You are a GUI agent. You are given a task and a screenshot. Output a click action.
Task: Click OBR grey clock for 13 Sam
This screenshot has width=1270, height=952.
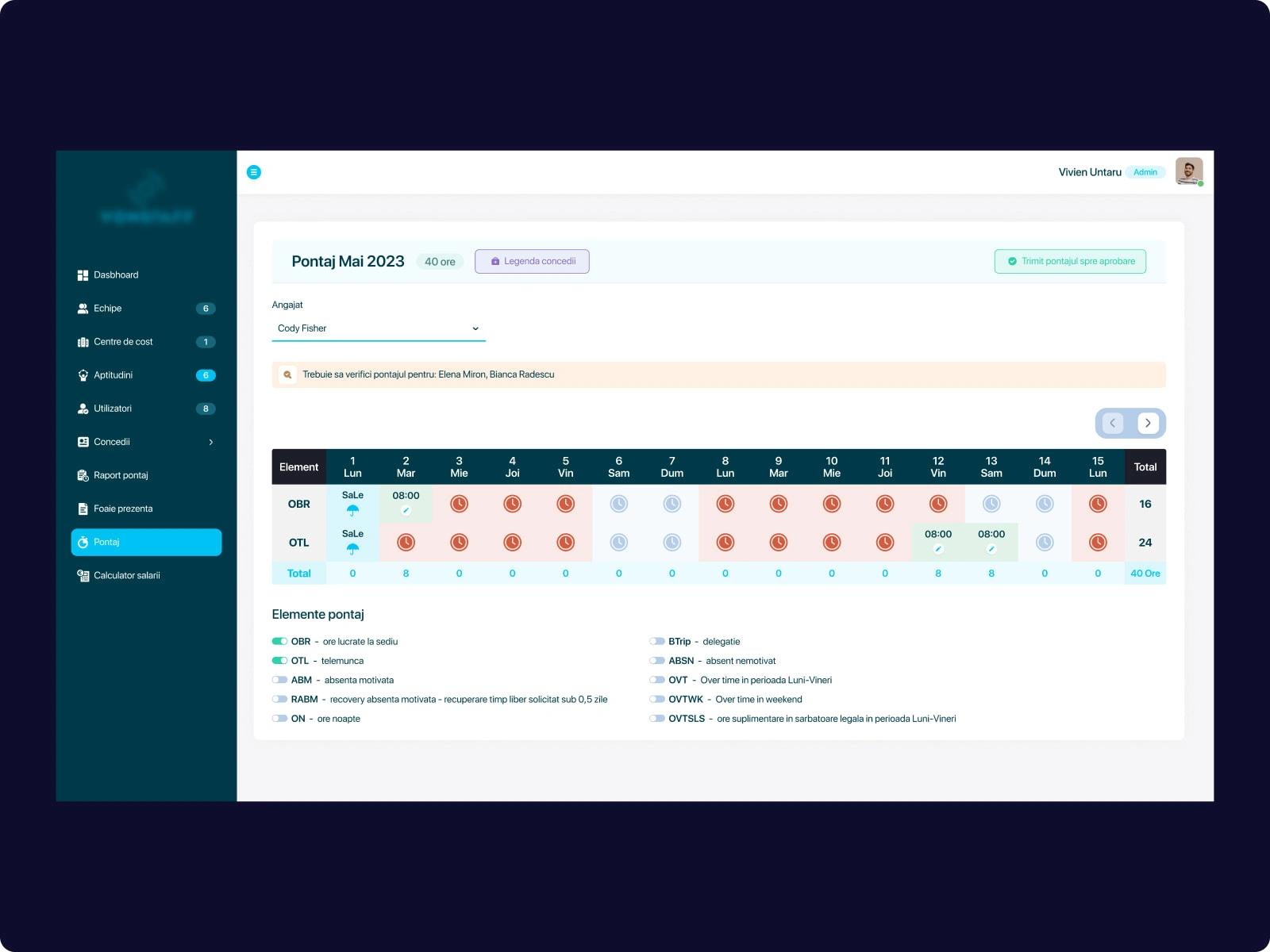[x=991, y=504]
